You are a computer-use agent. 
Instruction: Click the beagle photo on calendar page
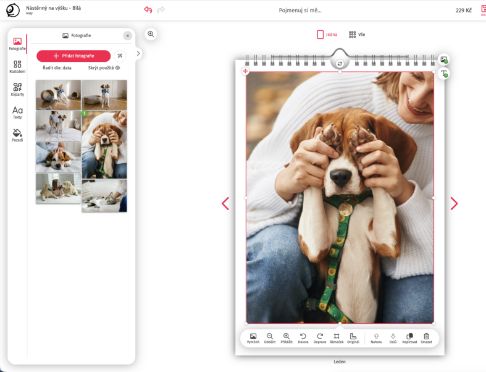pyautogui.click(x=340, y=197)
